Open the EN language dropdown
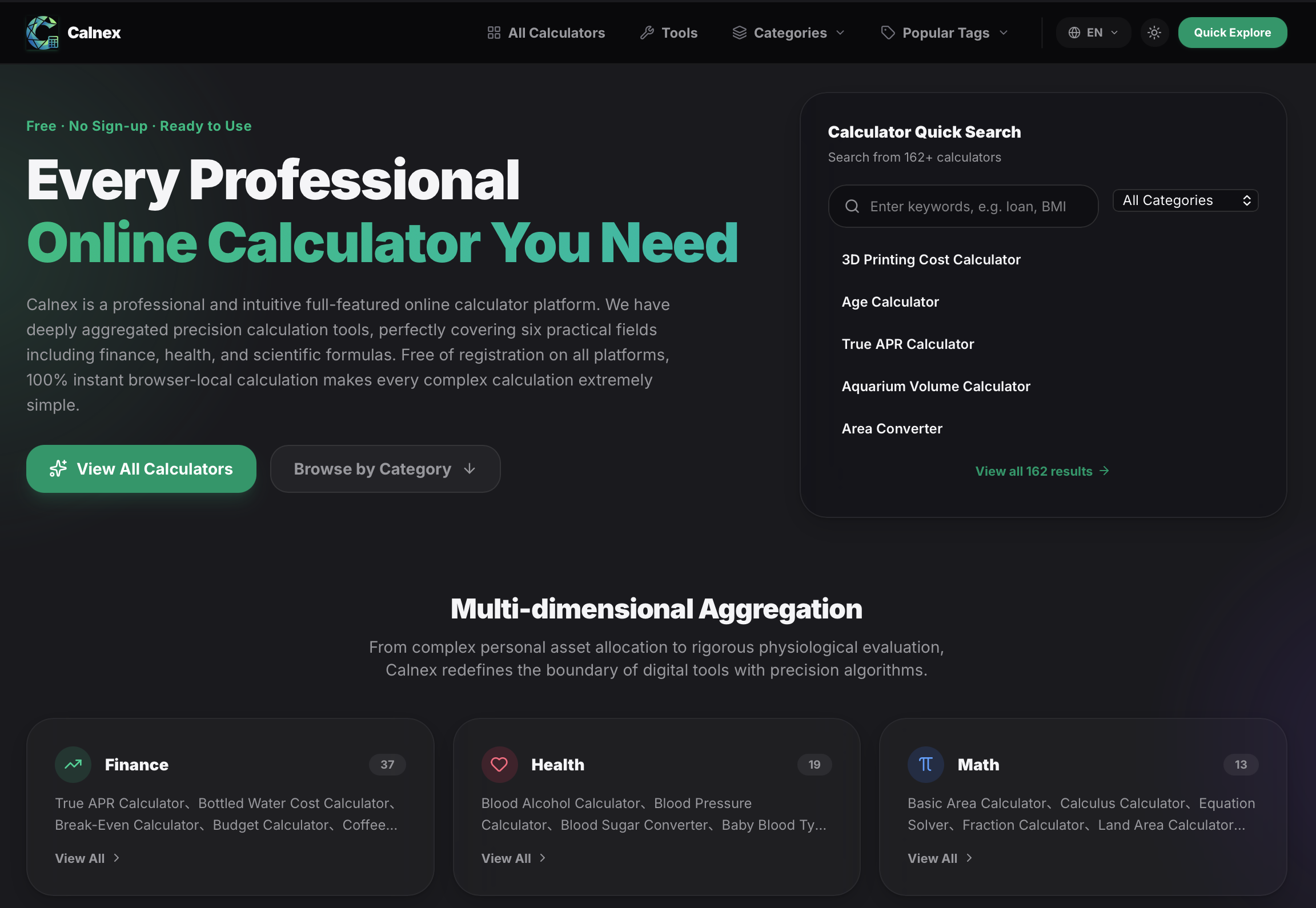The height and width of the screenshot is (908, 1316). click(1093, 33)
